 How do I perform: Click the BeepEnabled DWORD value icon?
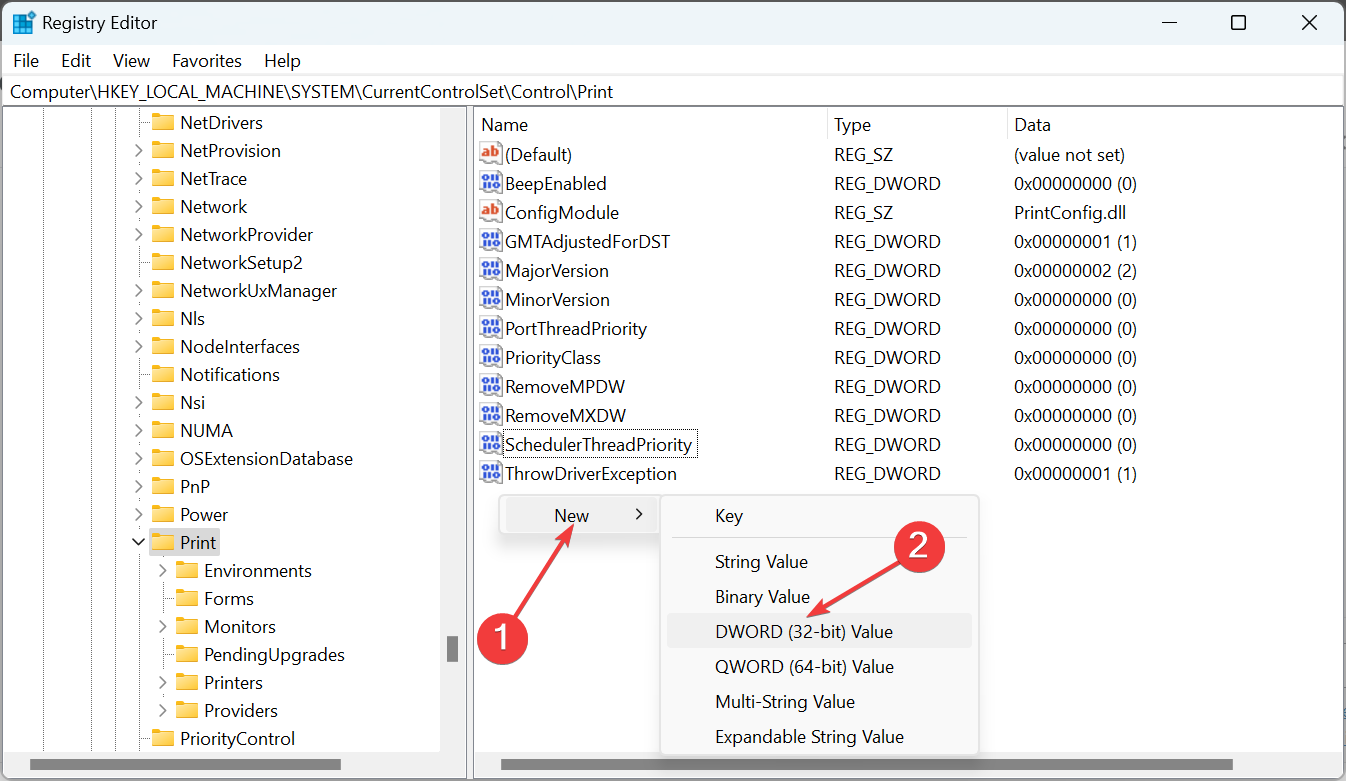[491, 183]
